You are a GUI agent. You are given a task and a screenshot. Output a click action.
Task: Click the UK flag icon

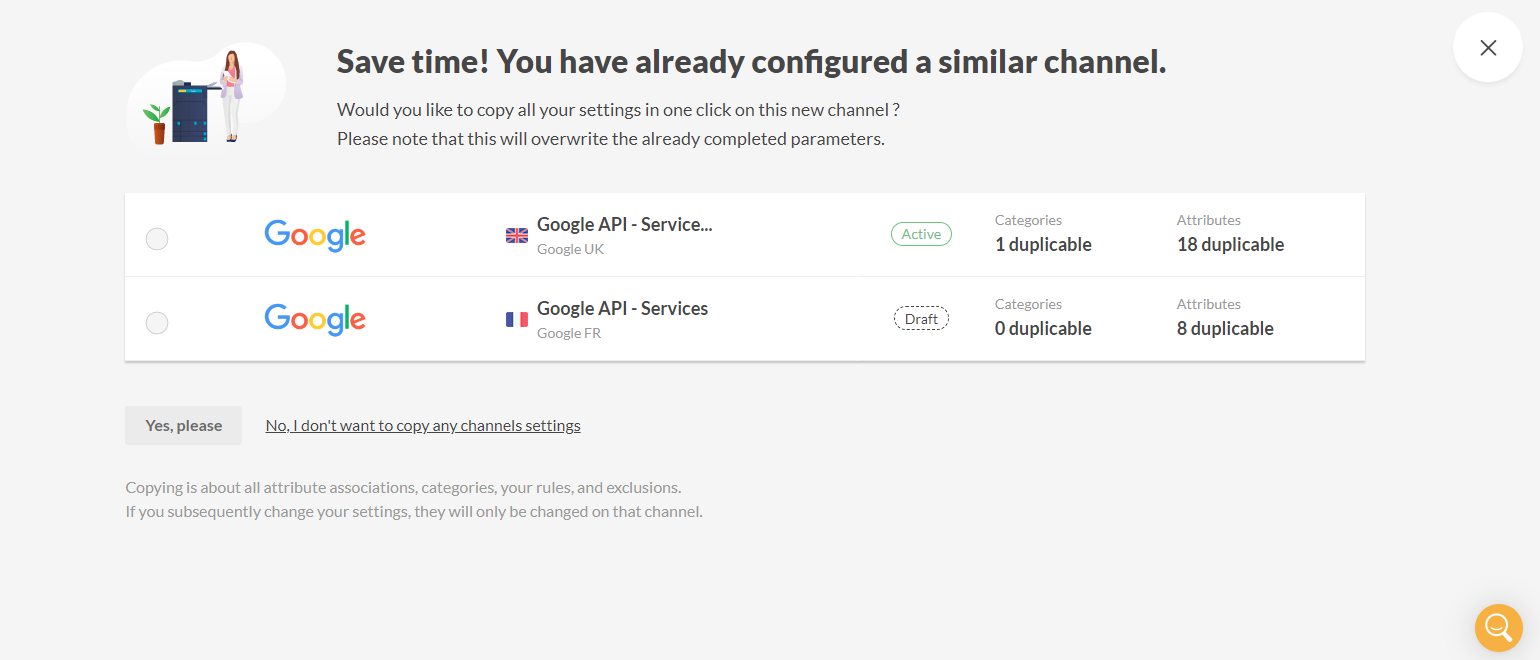click(516, 236)
